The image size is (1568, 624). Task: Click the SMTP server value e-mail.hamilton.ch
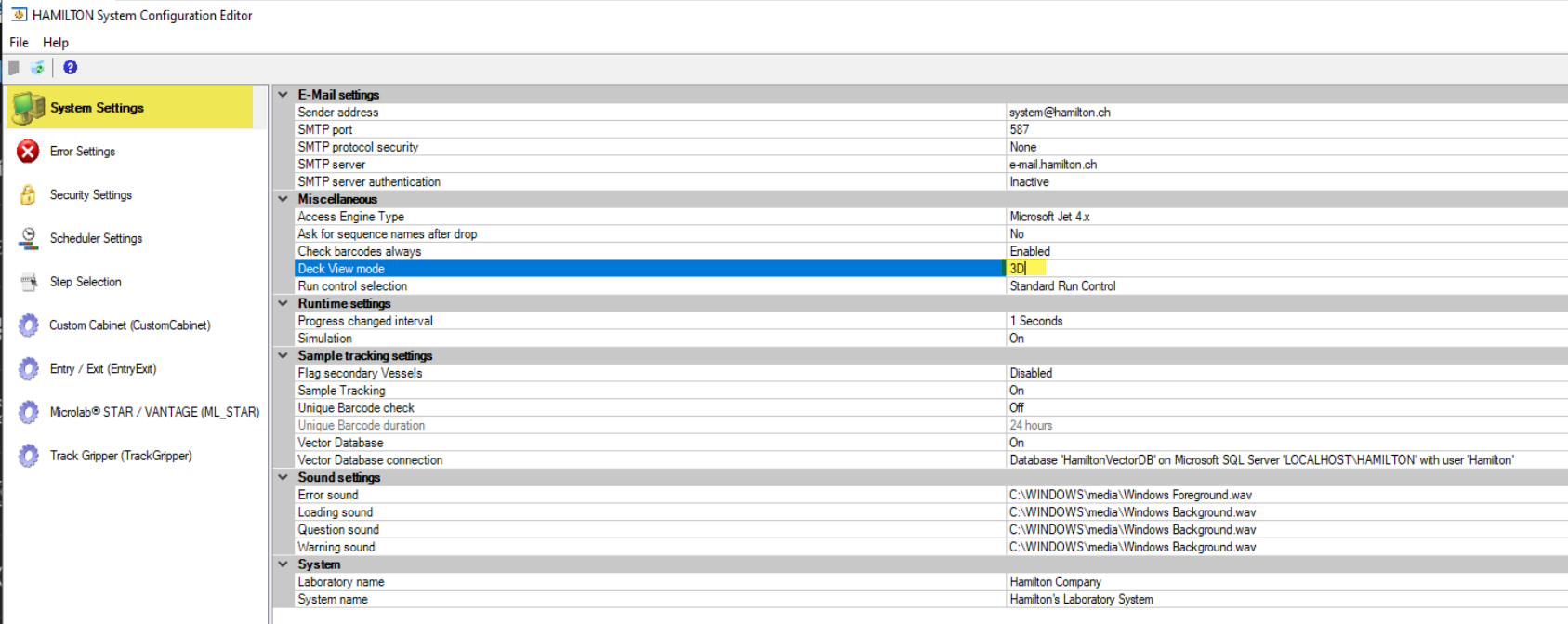click(x=1286, y=165)
